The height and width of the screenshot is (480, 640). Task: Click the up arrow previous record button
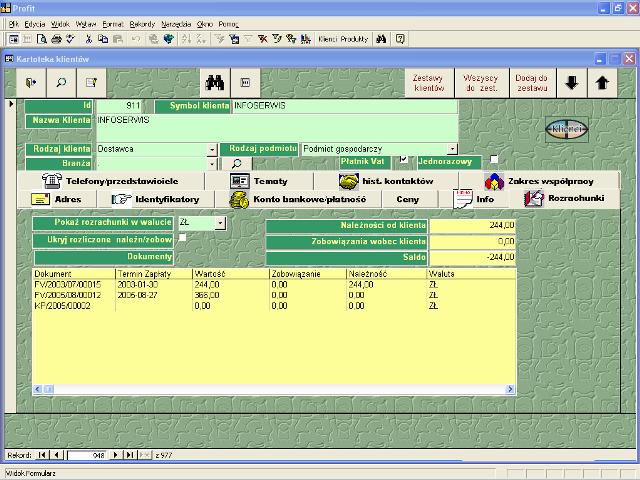602,83
